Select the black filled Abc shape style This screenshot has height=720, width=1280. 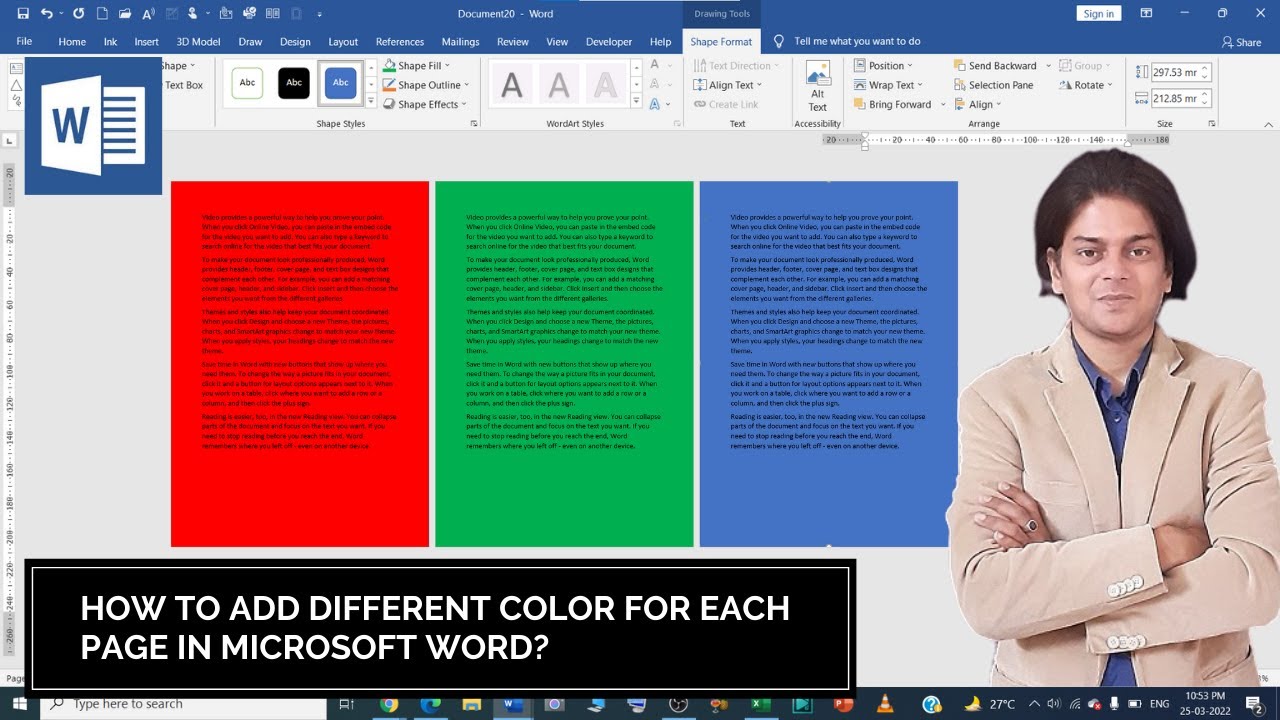pos(294,82)
